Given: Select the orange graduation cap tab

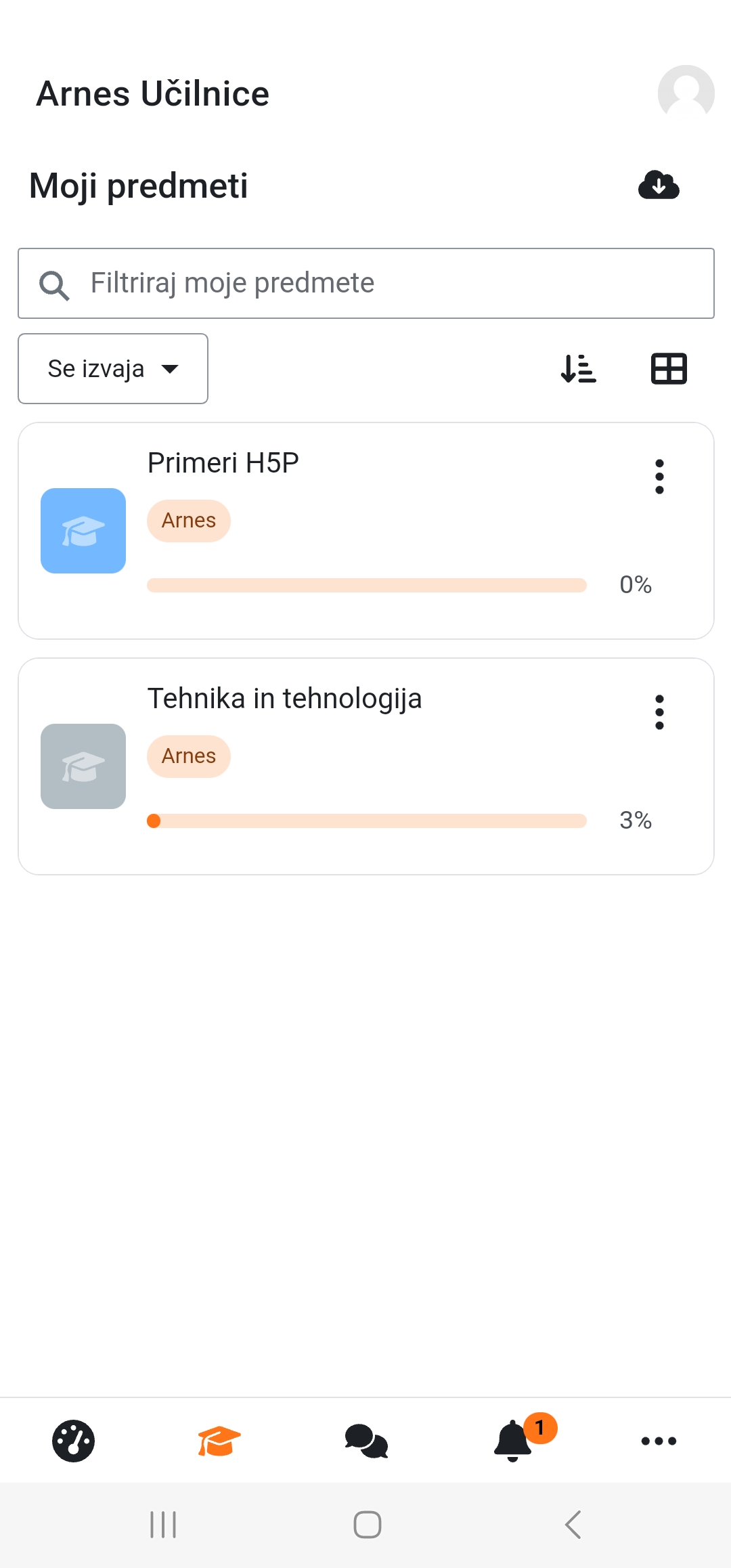Looking at the screenshot, I should point(219,1441).
